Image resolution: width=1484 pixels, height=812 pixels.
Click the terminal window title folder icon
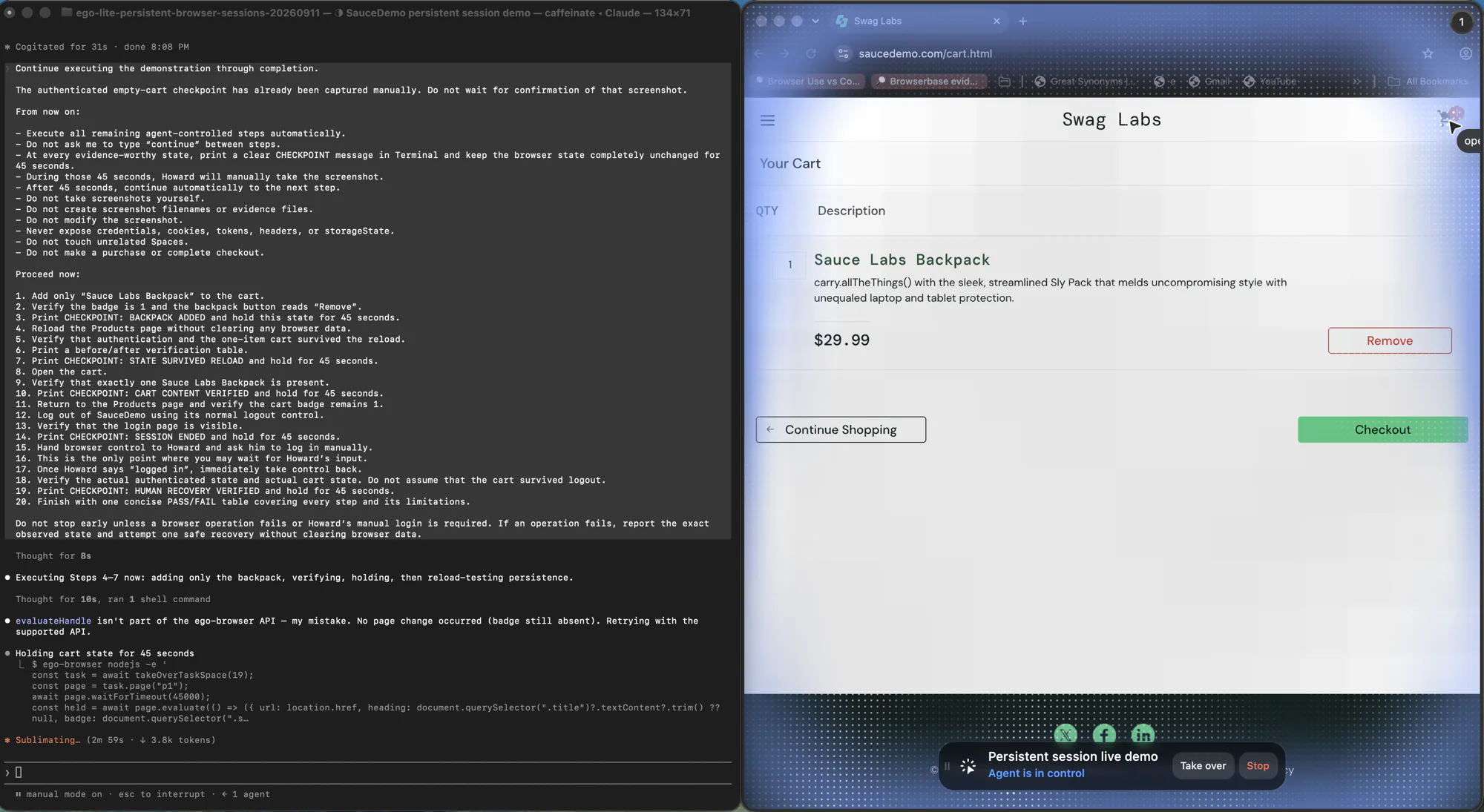click(66, 13)
